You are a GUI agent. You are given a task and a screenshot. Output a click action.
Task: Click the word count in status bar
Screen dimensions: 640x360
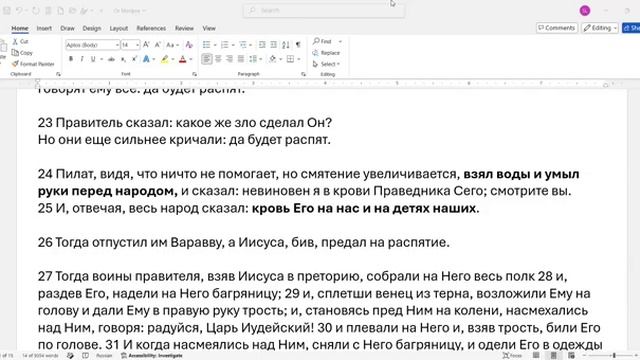(x=40, y=356)
